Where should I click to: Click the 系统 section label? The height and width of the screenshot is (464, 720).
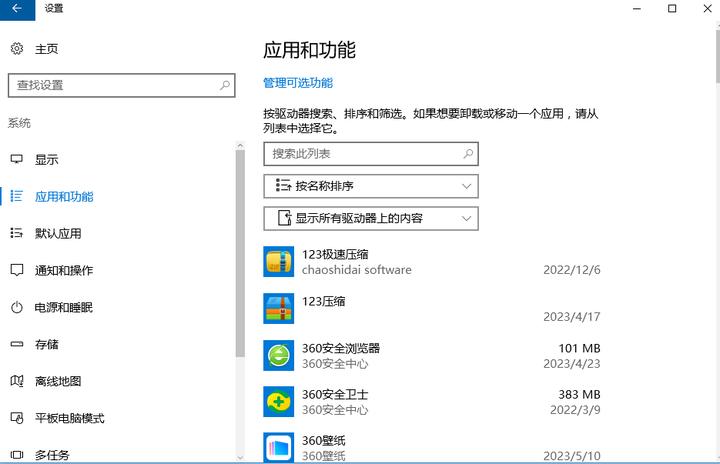19,123
